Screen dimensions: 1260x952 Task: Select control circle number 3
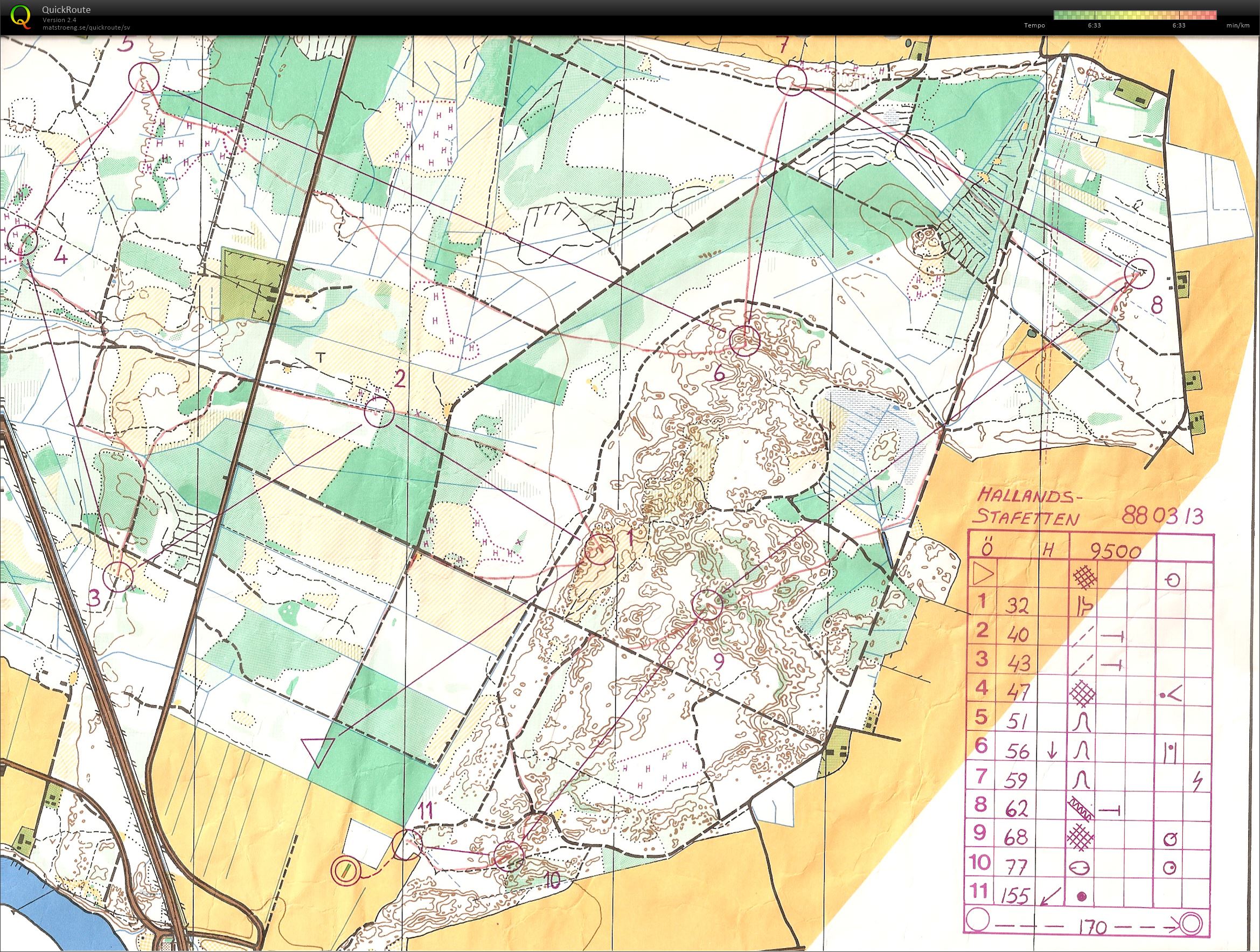119,576
